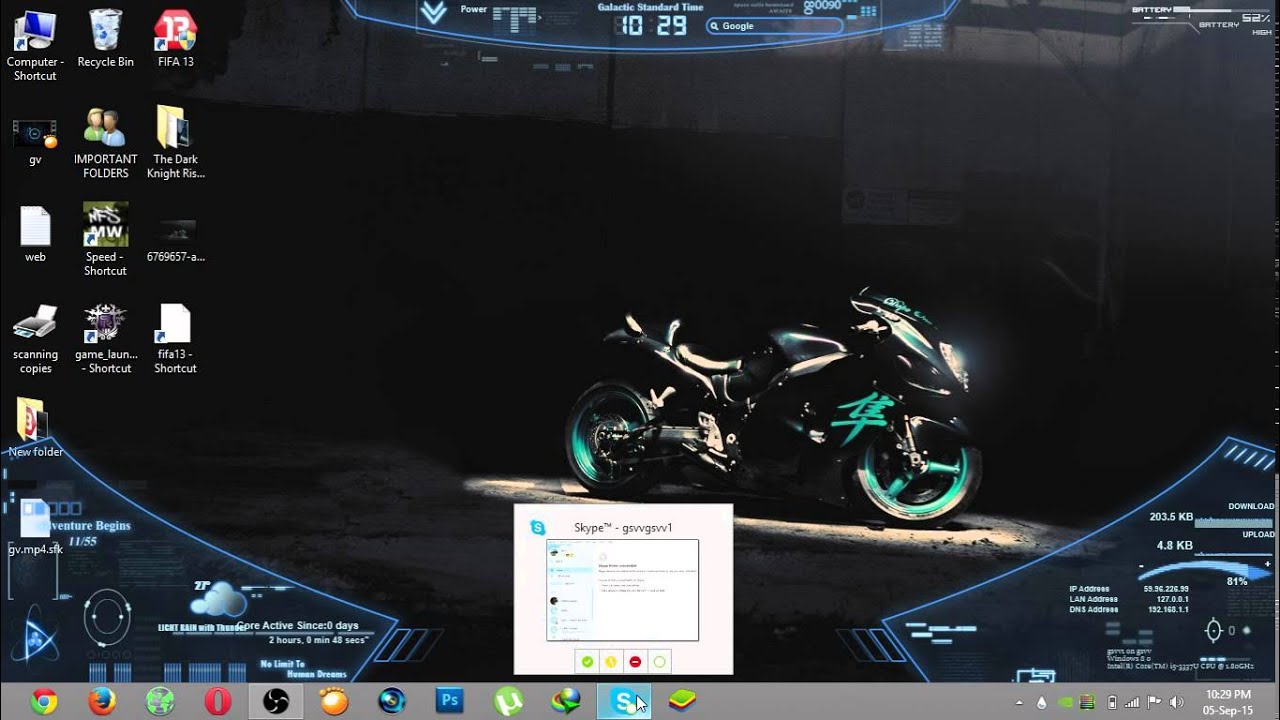Click the 'IP Address' row in widget
Viewport: 1280px width, 720px height.
pos(1131,589)
